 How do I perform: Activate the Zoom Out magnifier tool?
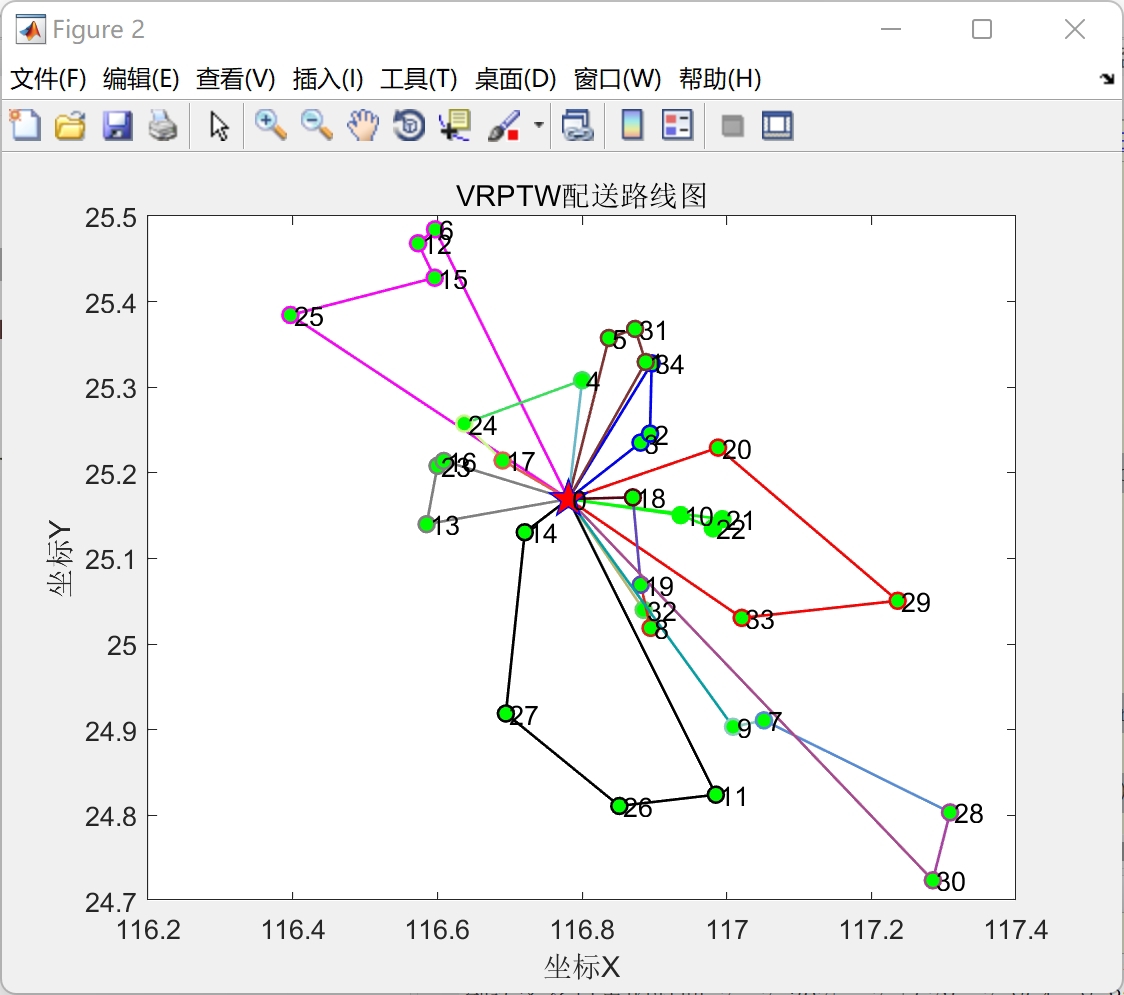(316, 125)
